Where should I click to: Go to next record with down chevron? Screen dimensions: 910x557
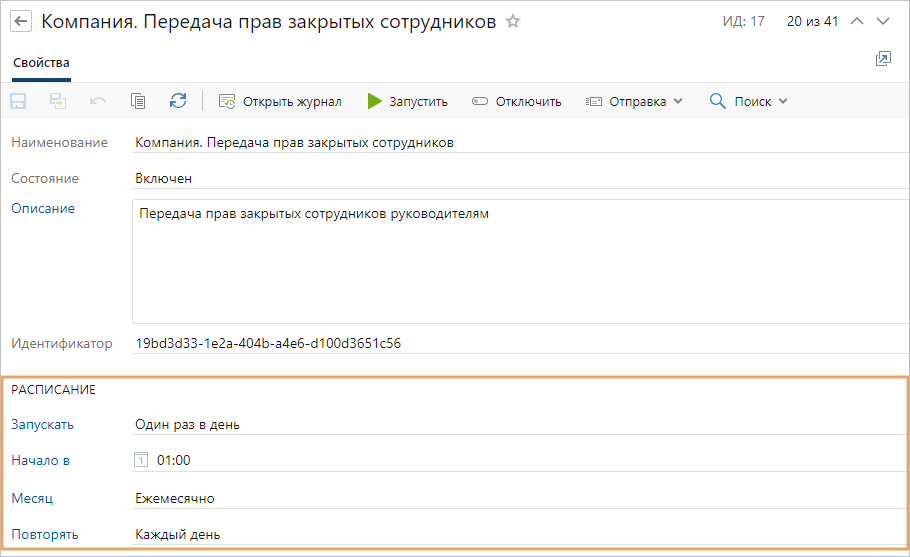(883, 21)
